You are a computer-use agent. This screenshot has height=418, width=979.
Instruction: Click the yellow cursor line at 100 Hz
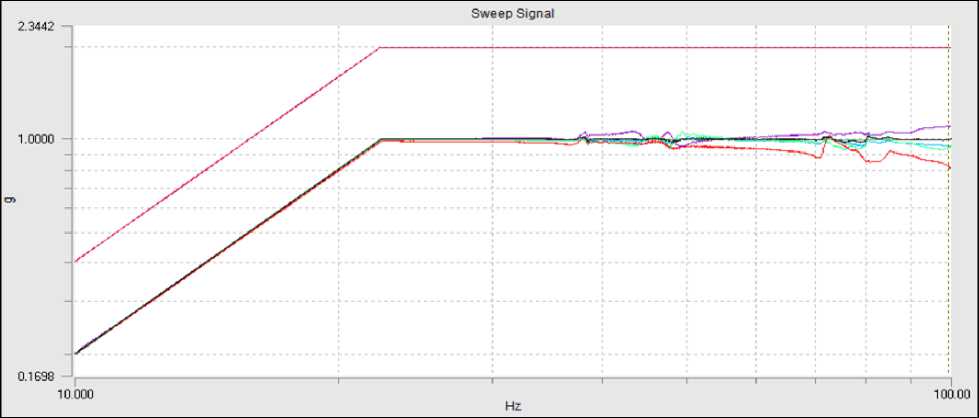949,201
